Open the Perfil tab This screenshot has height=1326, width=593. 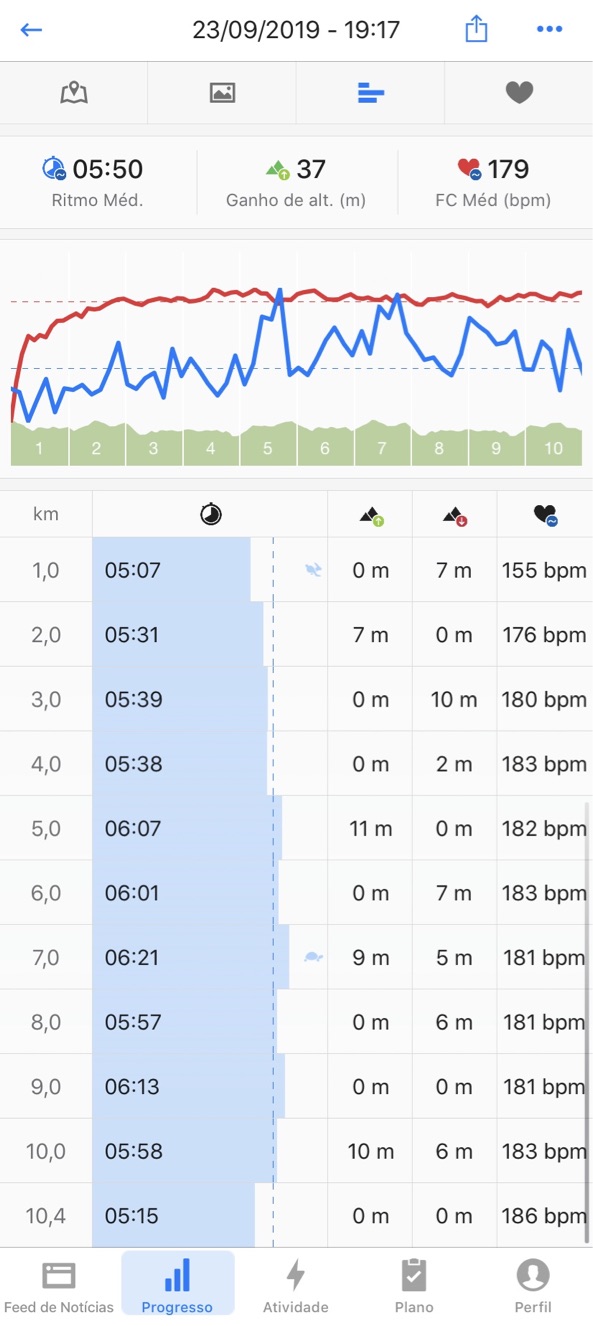point(533,1286)
